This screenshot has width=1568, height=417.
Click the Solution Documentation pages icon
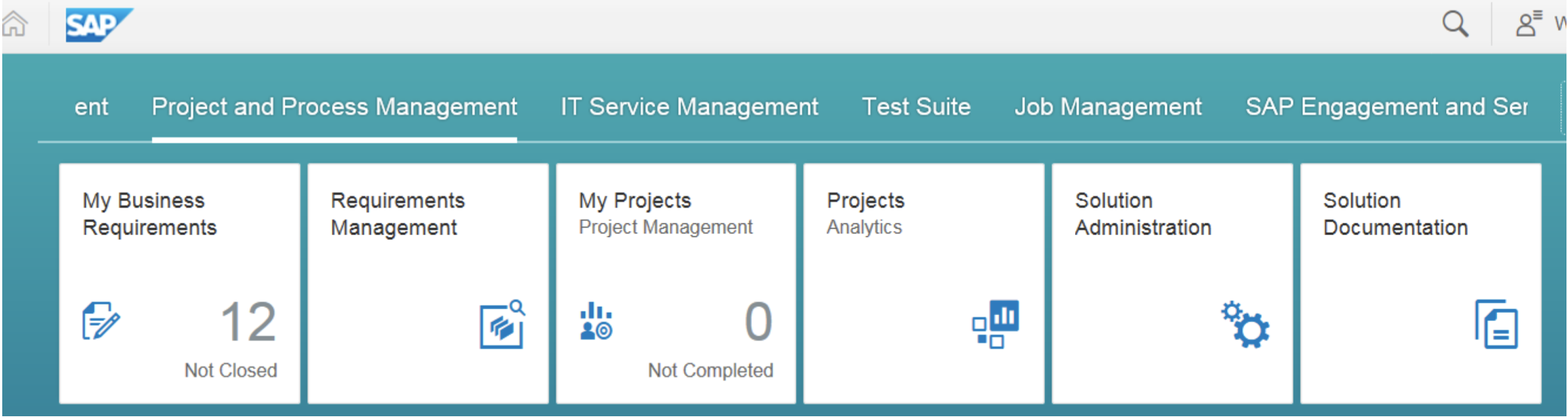coord(1495,324)
